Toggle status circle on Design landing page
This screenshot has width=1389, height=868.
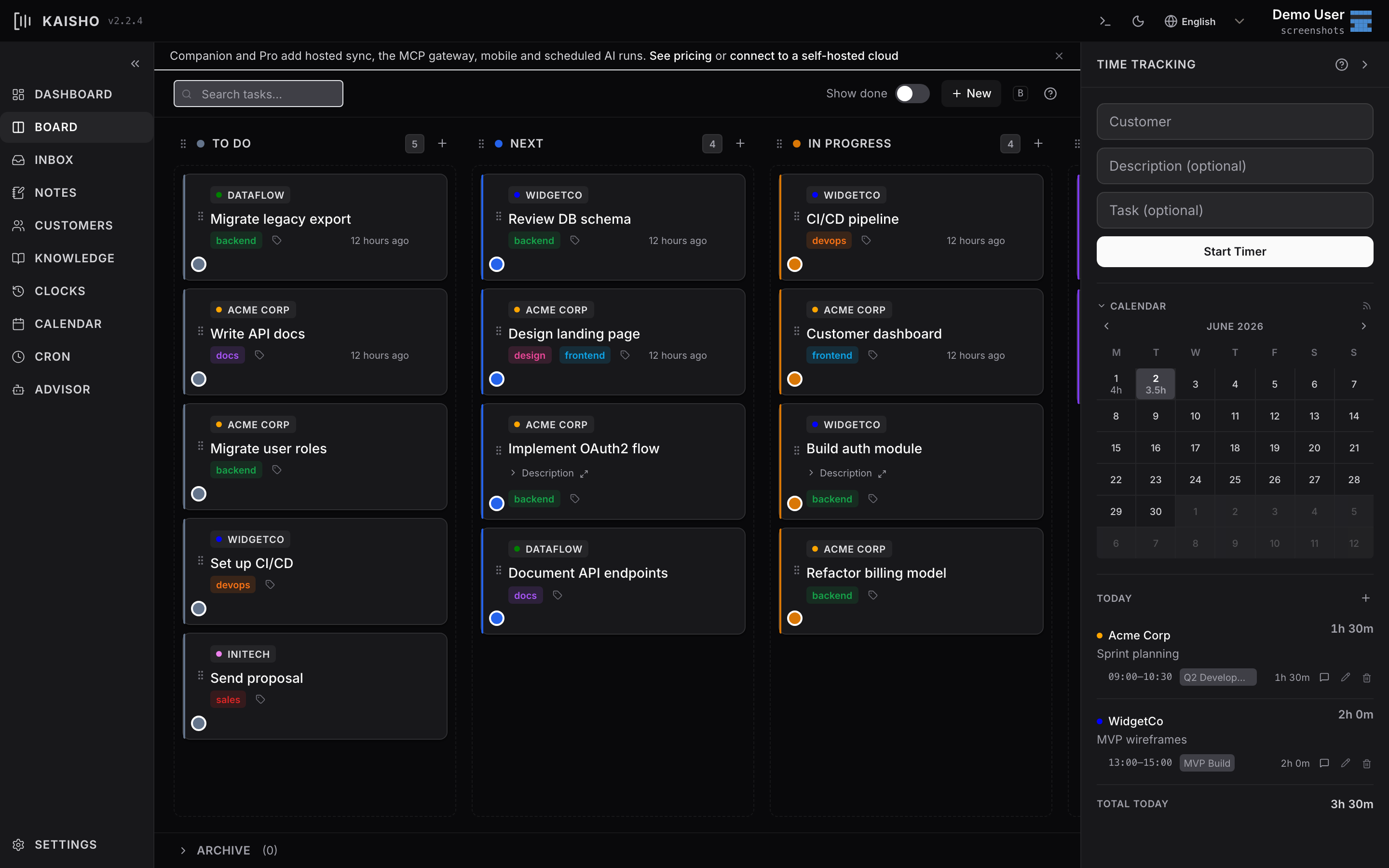[x=496, y=379]
